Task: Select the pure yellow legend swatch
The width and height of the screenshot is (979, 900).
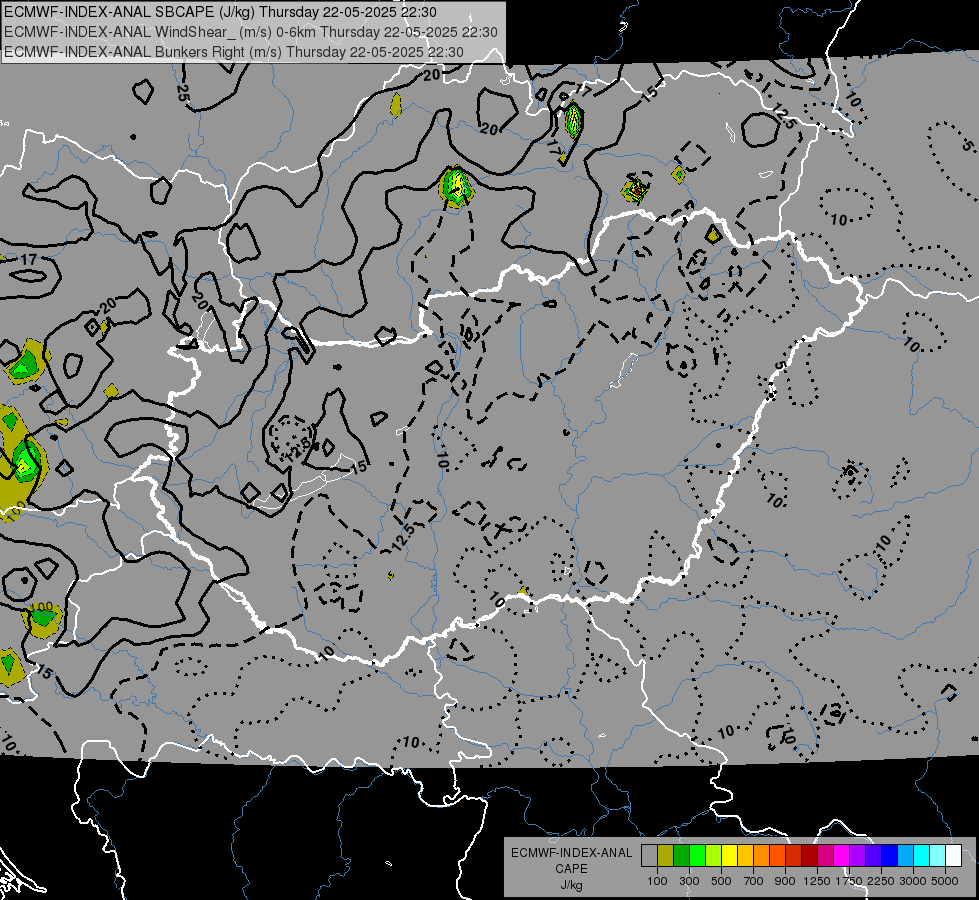Action: pyautogui.click(x=729, y=856)
